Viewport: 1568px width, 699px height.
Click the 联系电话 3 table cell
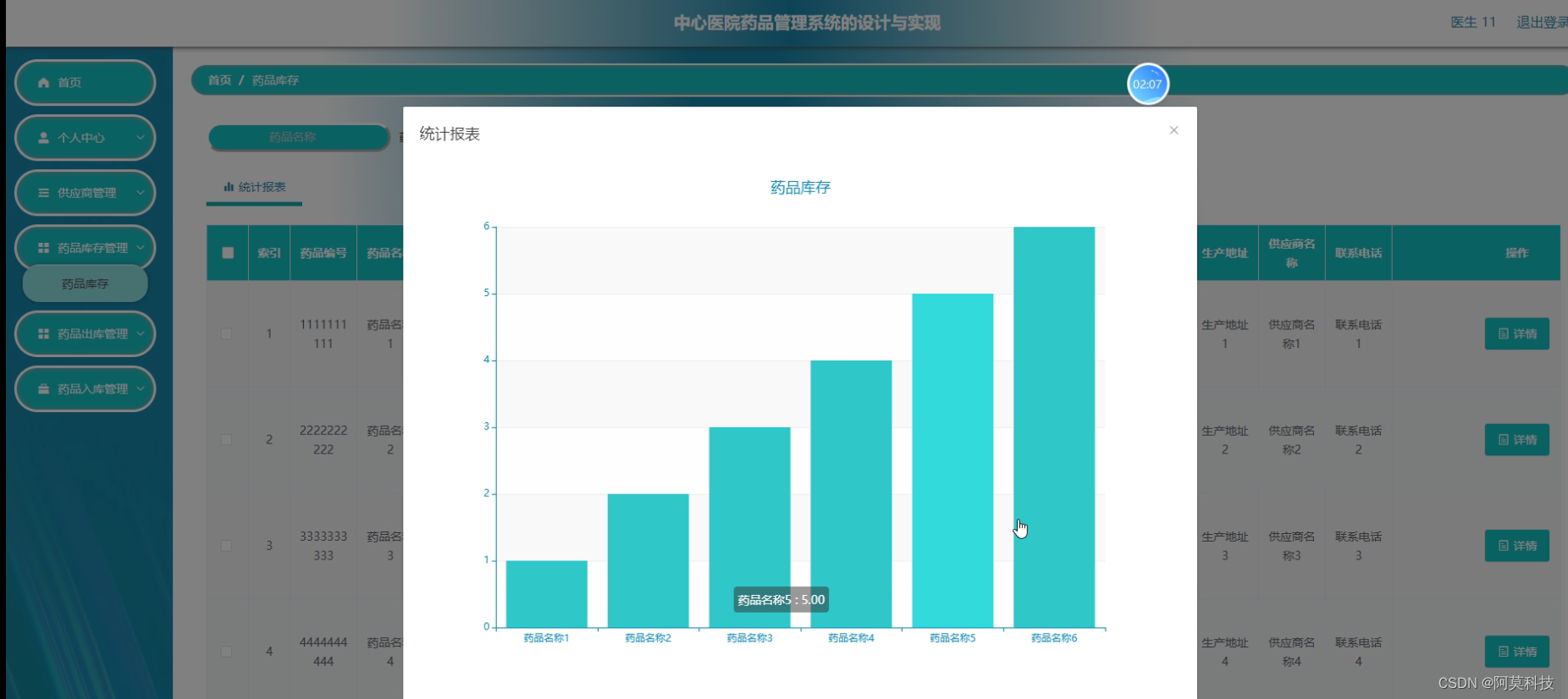click(1358, 546)
